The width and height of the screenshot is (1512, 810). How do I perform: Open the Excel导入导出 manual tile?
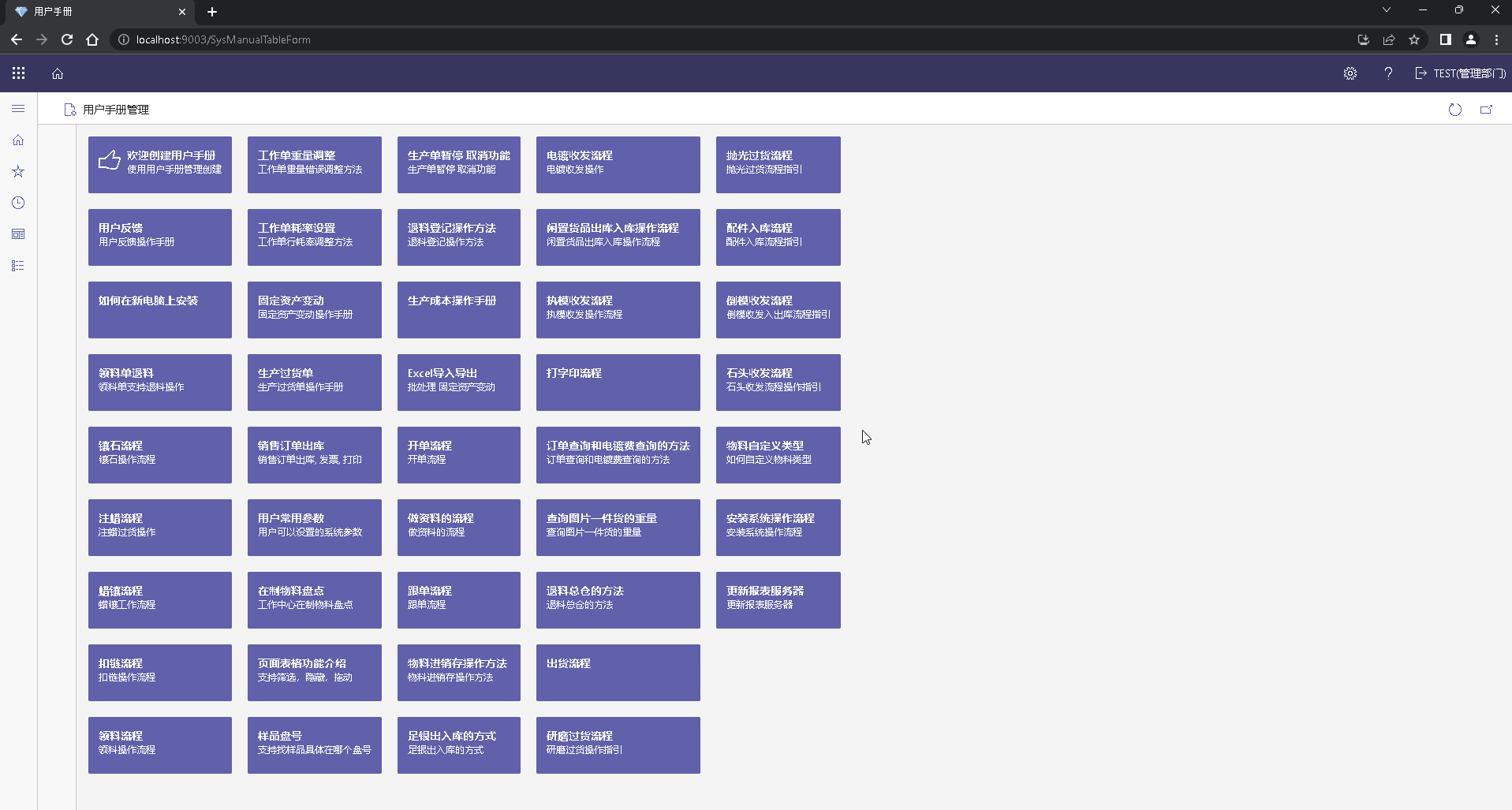[458, 382]
